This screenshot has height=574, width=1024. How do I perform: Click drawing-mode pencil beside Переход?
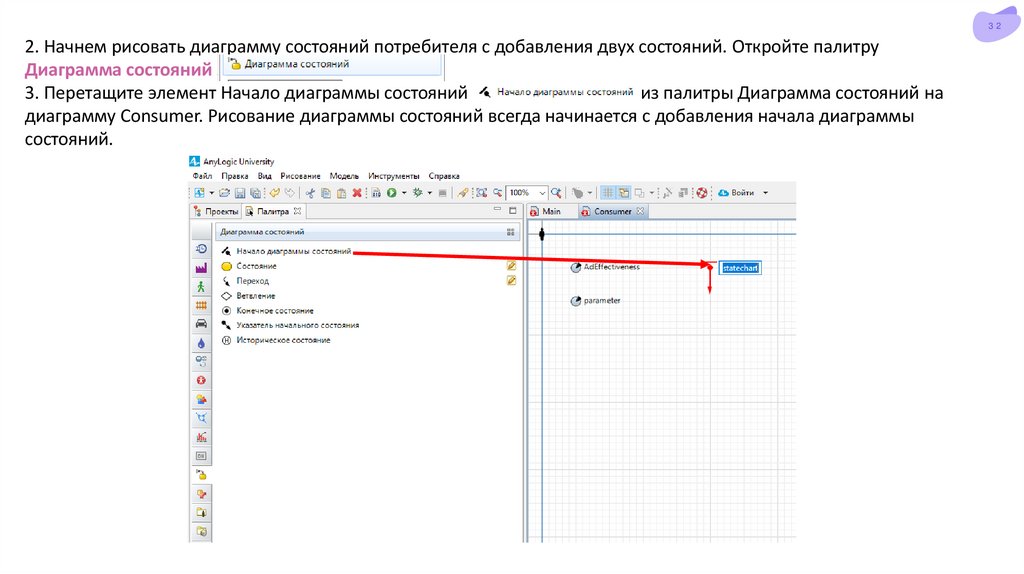point(511,281)
